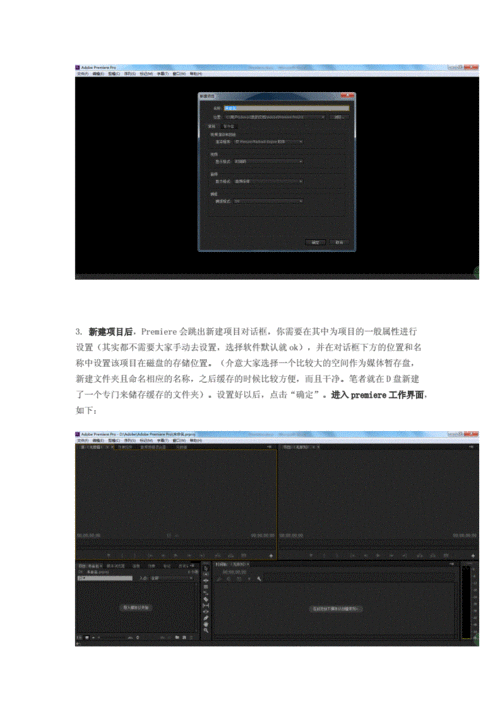Click the search field in the Project panel
Viewport: 500px width, 707px height.
tap(105, 578)
